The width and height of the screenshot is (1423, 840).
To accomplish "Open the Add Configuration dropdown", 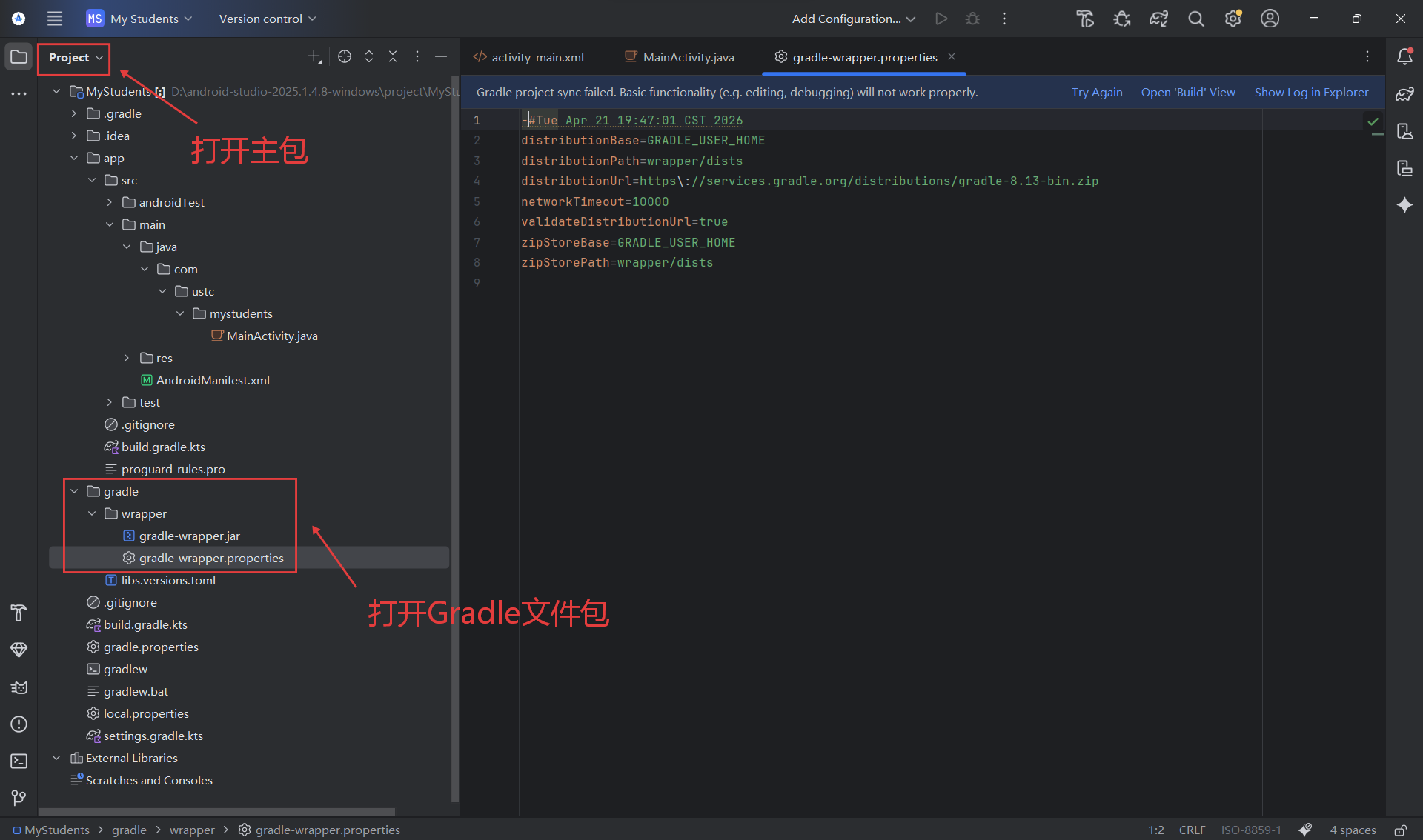I will (853, 19).
